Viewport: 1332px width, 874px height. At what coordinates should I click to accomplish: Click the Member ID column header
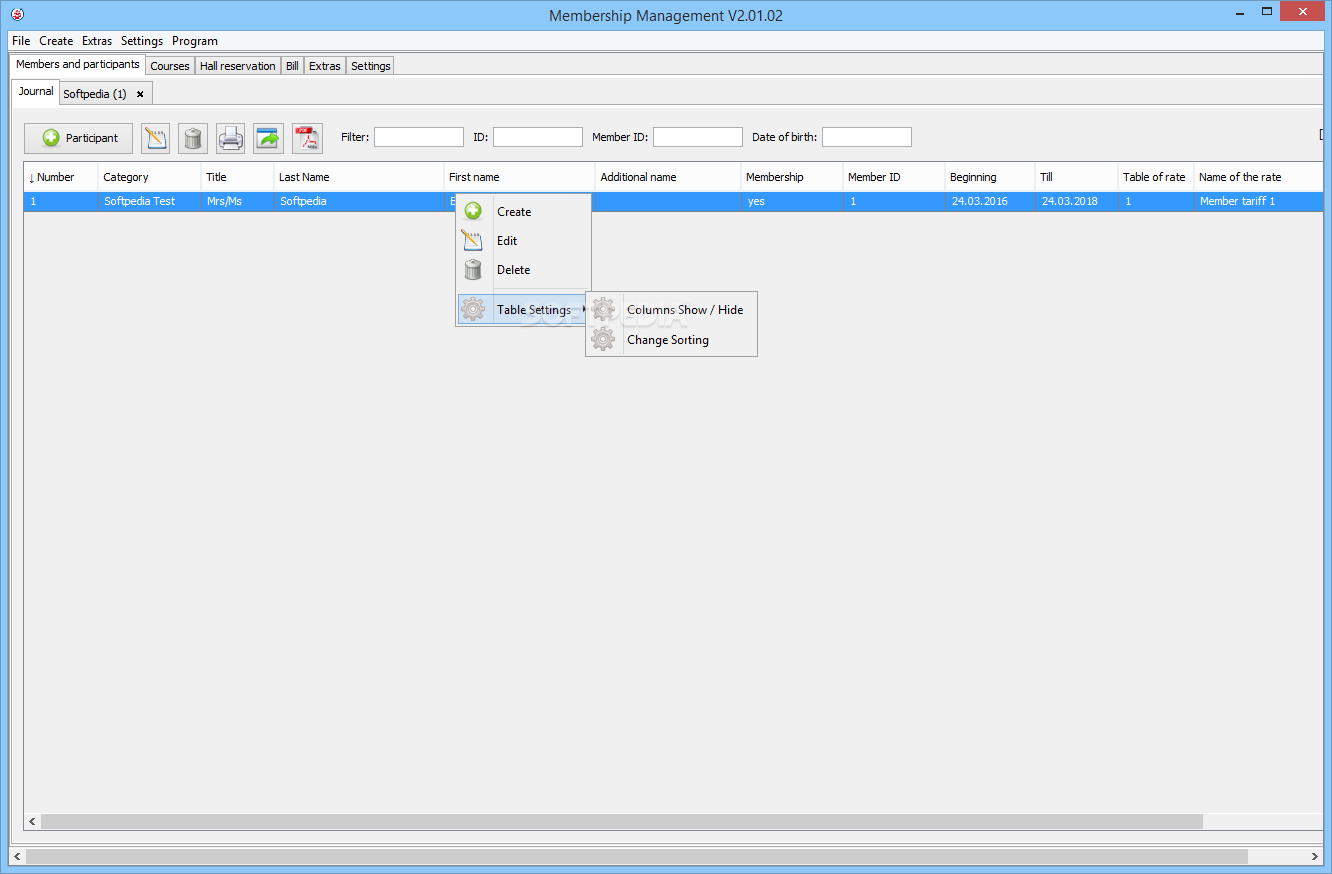coord(894,177)
